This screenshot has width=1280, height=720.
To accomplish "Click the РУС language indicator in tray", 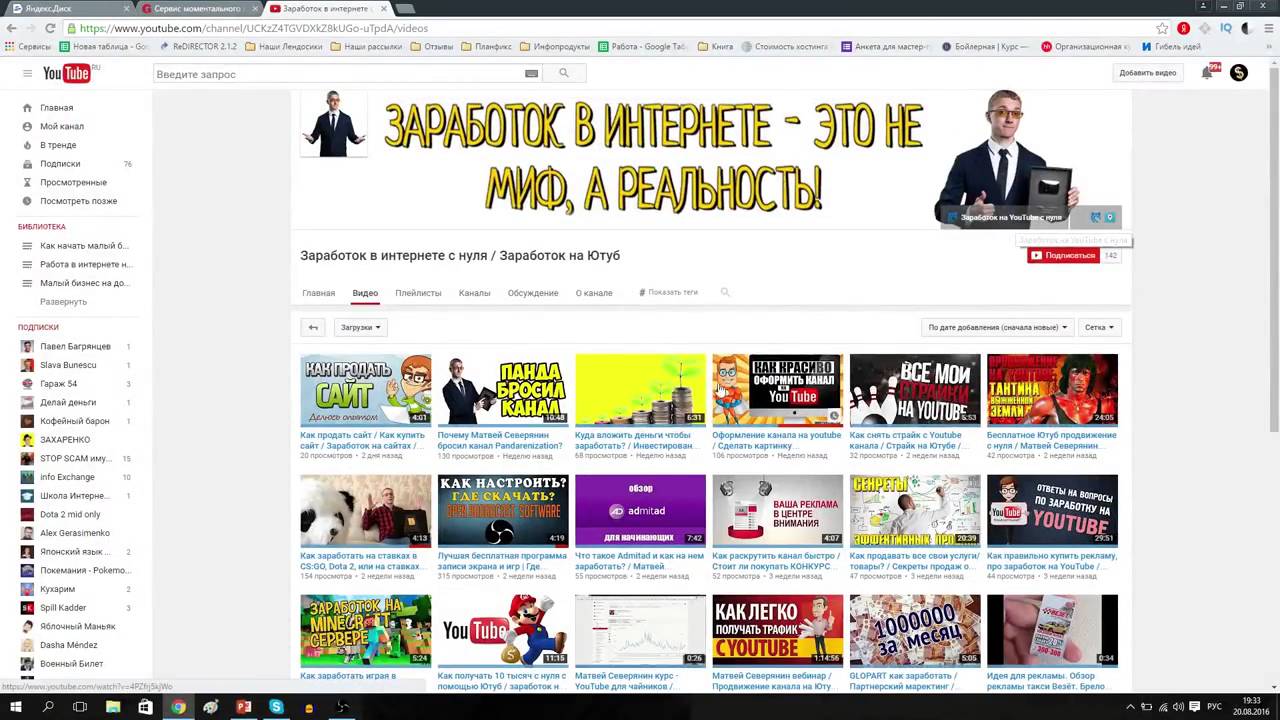I will (x=1215, y=707).
